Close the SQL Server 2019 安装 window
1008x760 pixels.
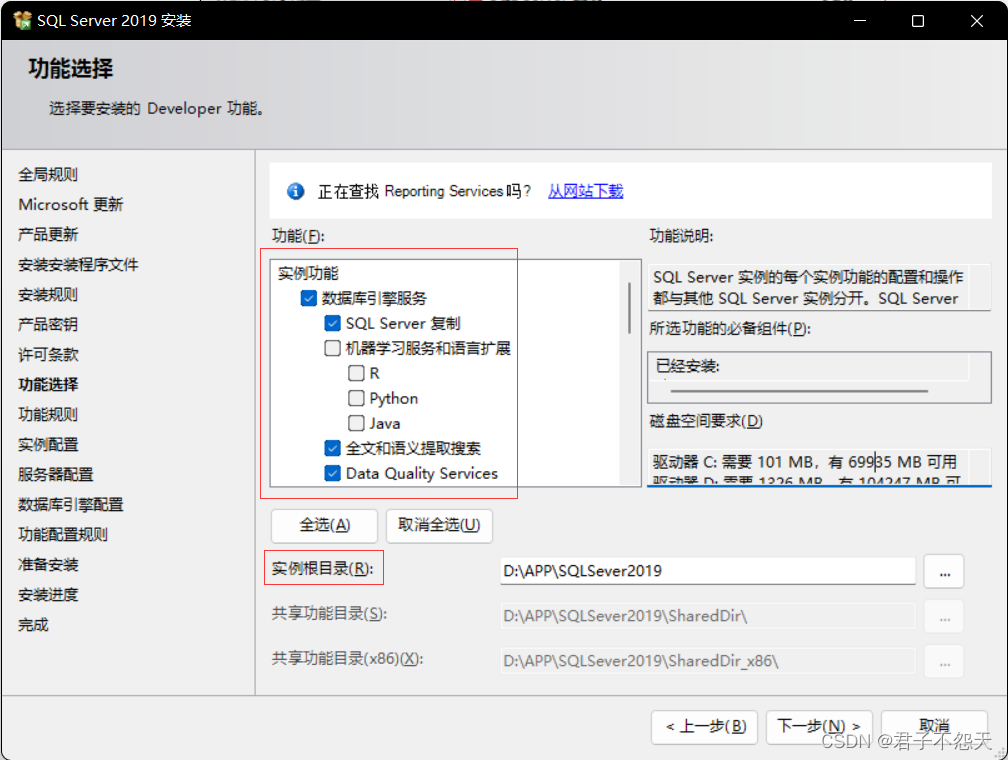click(976, 21)
